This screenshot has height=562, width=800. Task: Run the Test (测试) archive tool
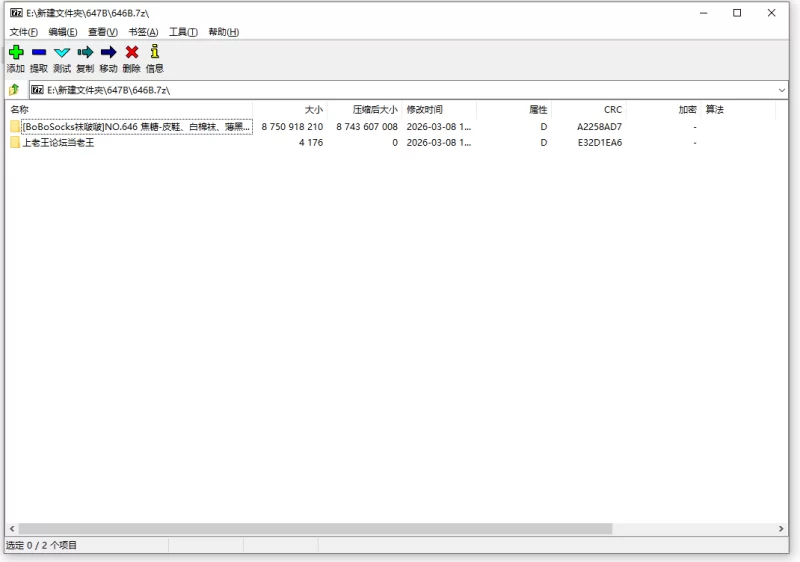pos(62,53)
